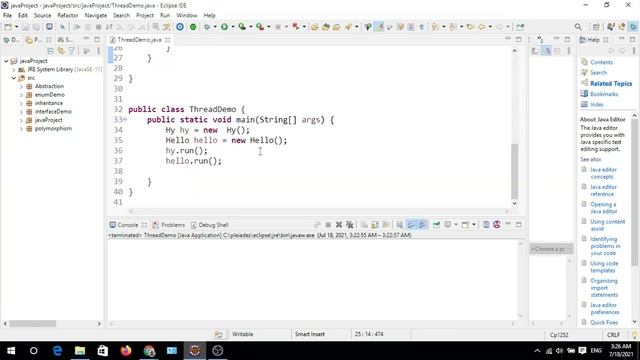
Task: Click the Link with Editor icon
Action: [61, 51]
